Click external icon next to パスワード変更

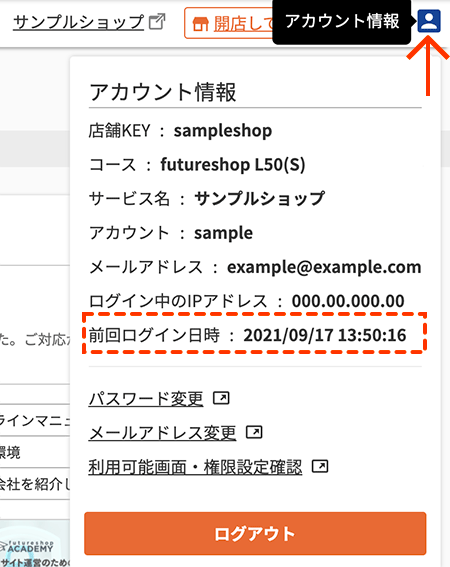point(221,398)
